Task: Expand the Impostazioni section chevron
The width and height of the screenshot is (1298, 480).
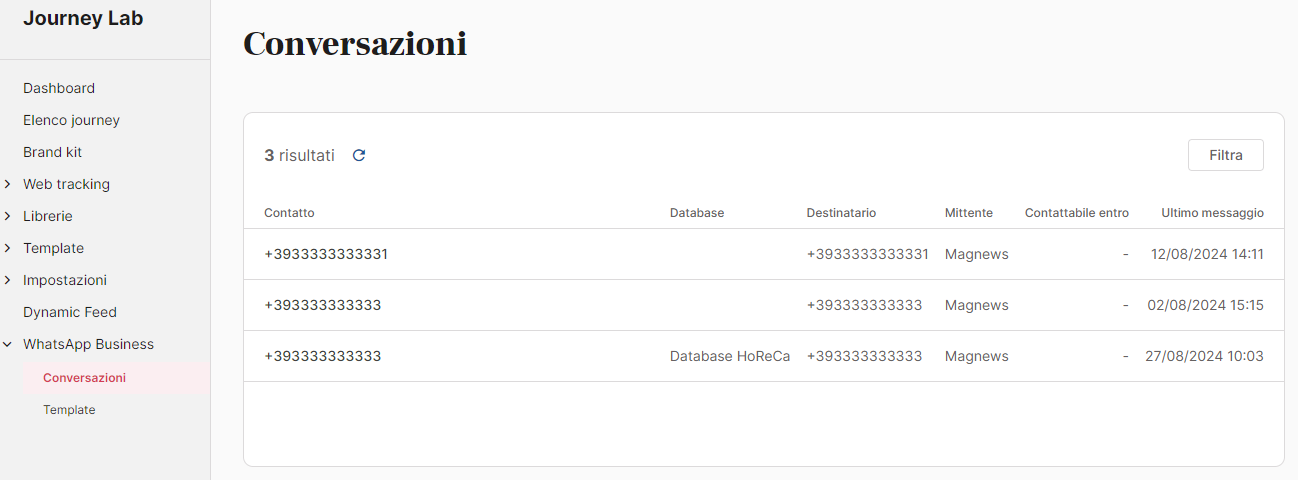Action: pyautogui.click(x=8, y=280)
